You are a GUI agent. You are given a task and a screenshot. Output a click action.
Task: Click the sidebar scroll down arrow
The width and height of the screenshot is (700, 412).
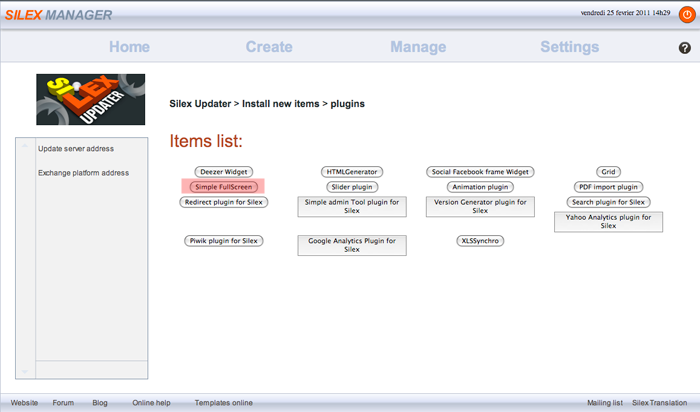25,371
